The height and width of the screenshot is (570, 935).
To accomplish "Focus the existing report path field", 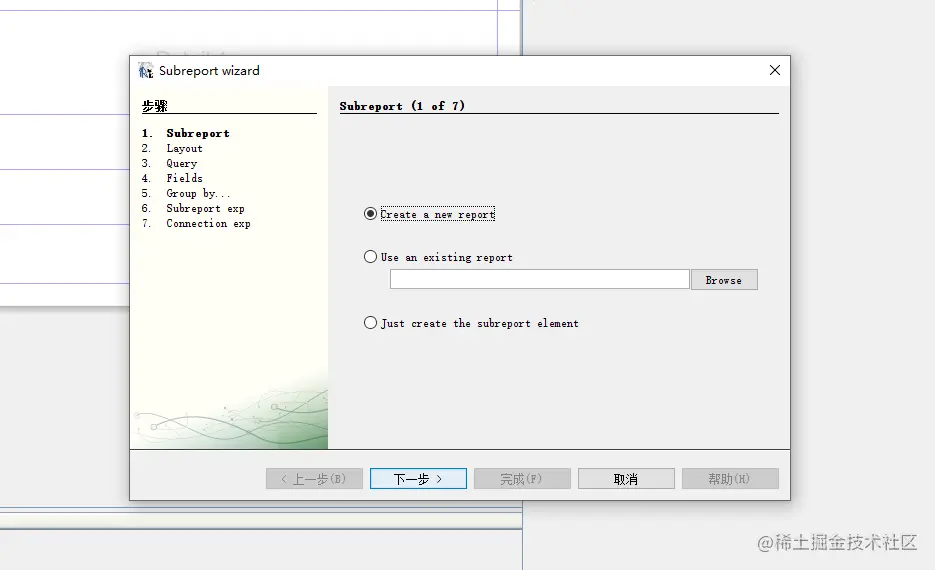I will pyautogui.click(x=540, y=279).
